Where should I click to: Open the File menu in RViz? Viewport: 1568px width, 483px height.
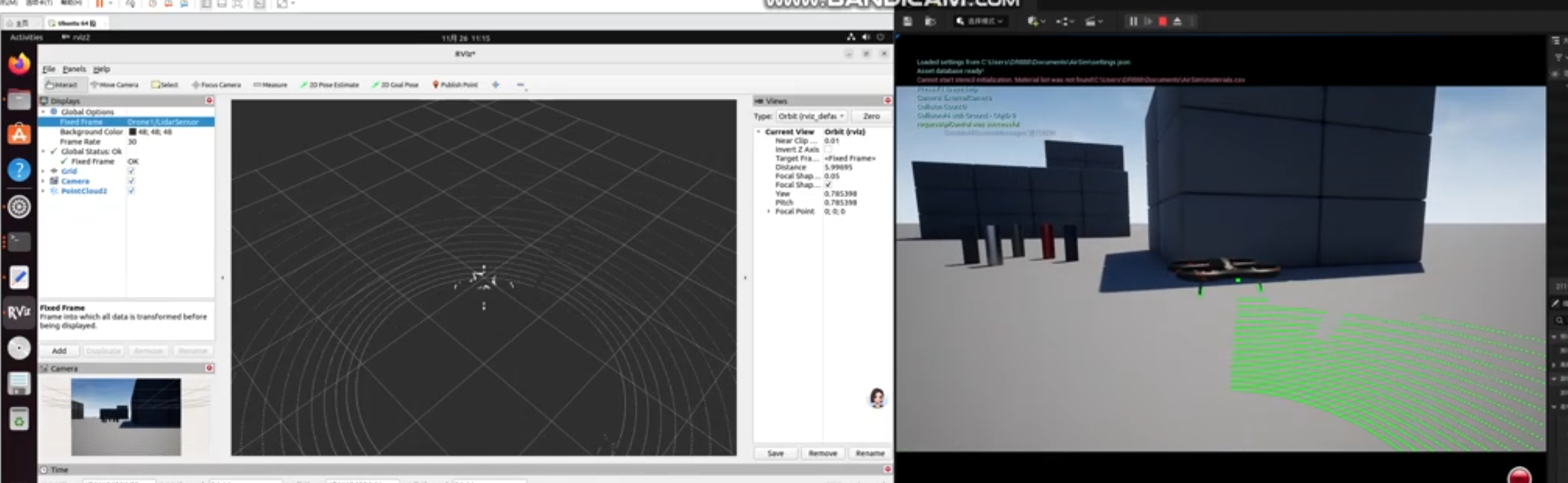49,69
